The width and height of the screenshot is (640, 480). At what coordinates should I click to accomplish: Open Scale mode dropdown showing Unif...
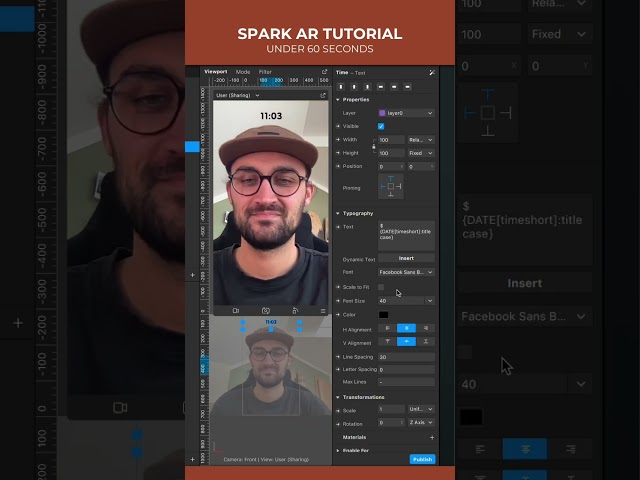click(420, 409)
